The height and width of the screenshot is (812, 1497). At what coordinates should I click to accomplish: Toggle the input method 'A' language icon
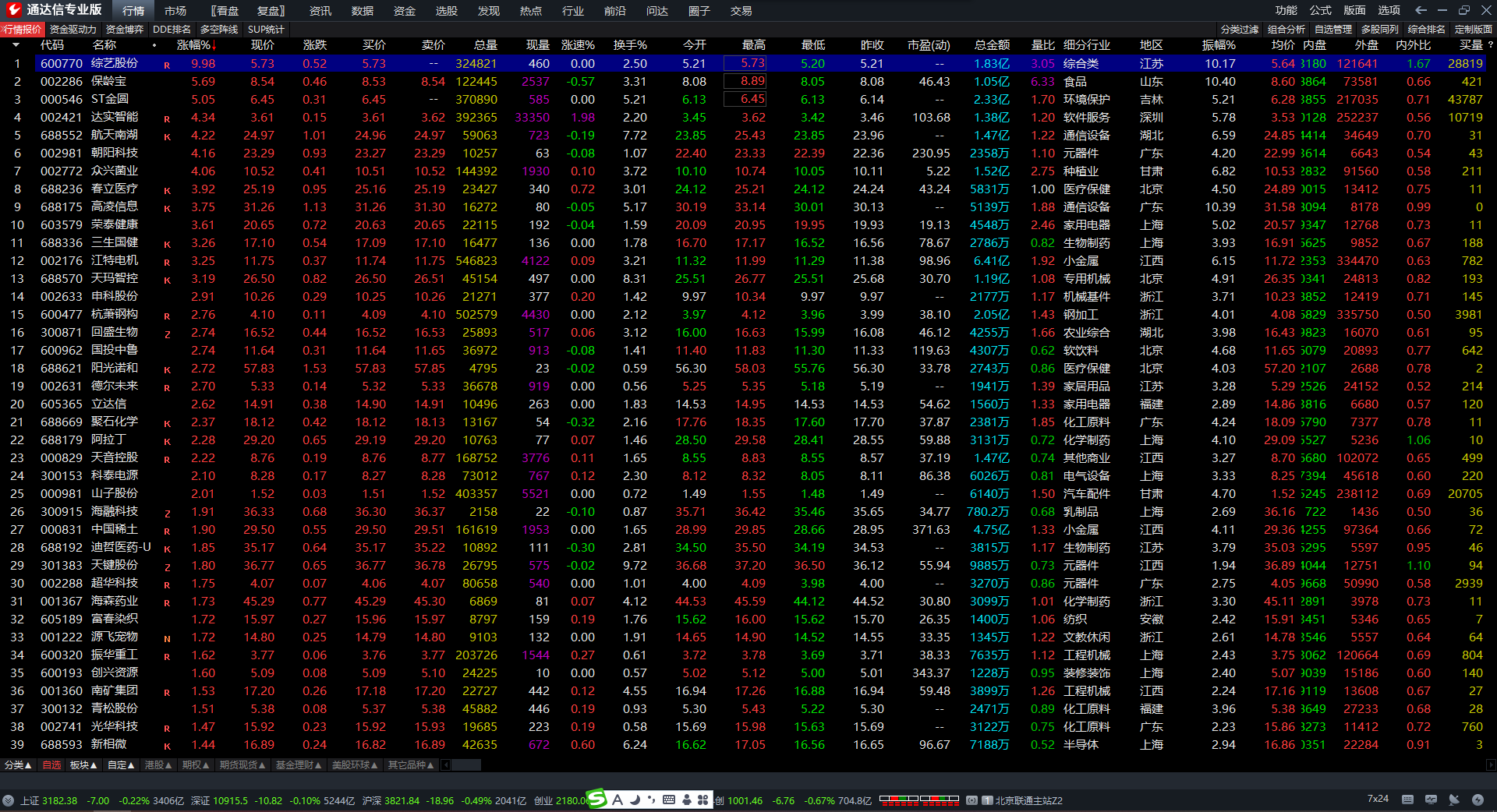618,800
